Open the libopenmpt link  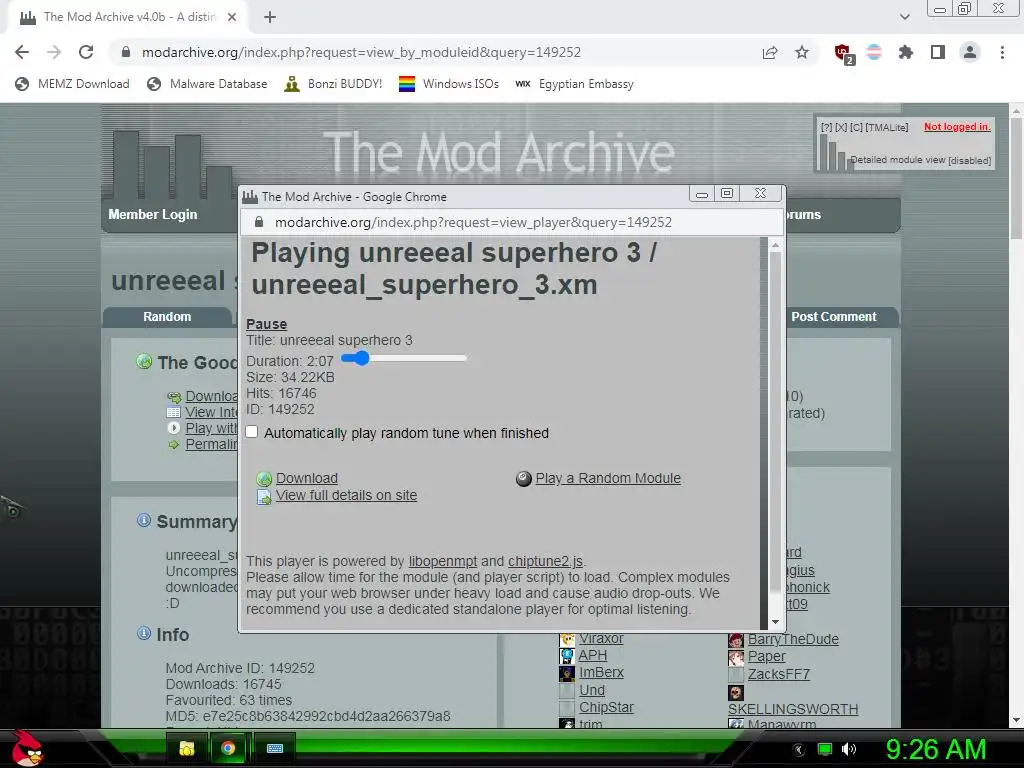(443, 561)
